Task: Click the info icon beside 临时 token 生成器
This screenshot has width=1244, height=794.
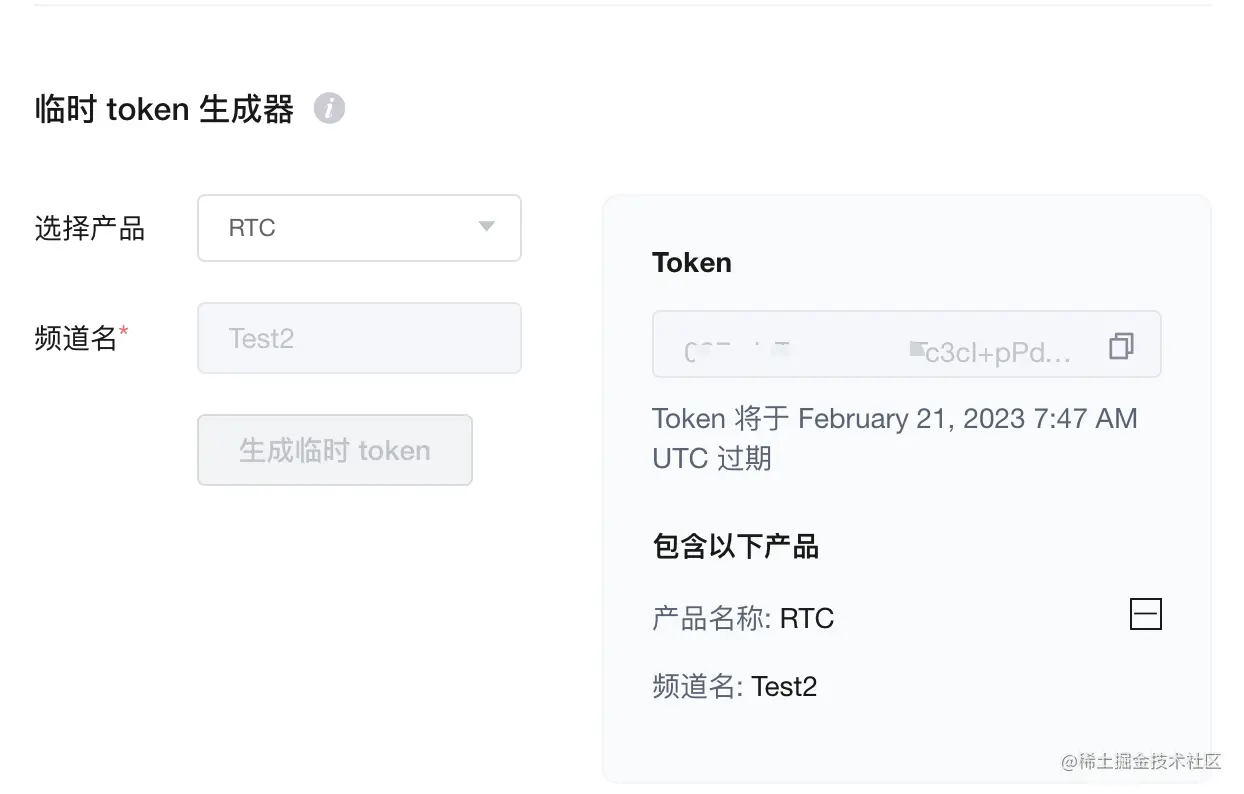Action: pos(329,108)
